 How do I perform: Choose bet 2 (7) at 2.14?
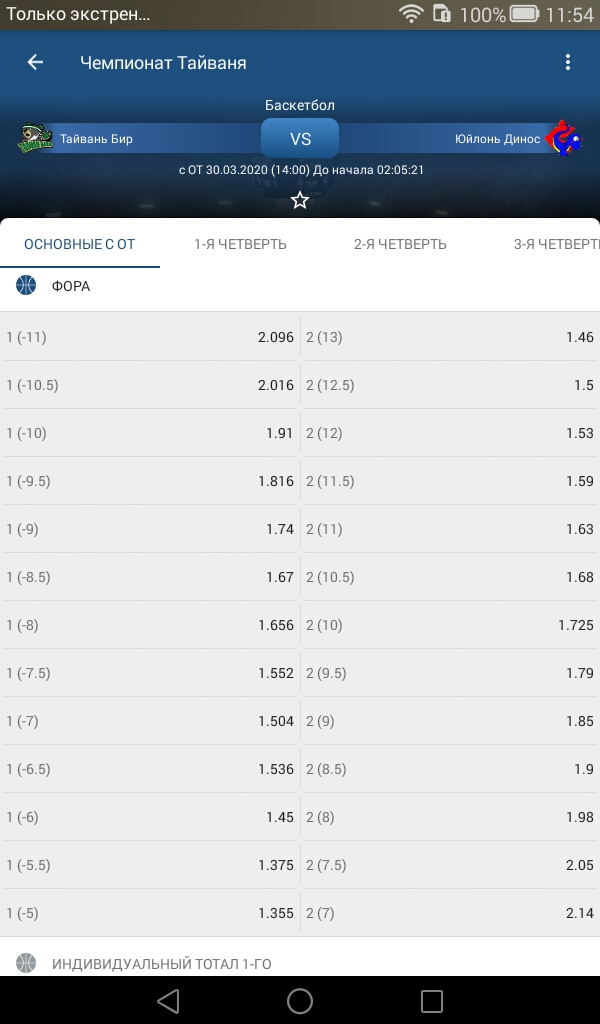coord(450,913)
